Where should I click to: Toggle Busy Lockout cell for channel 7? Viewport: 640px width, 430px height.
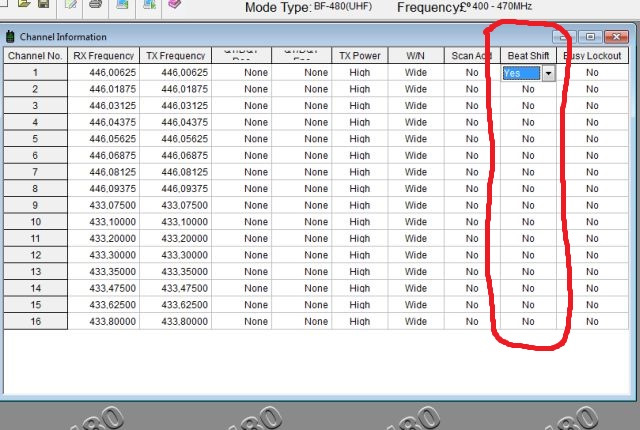[592, 172]
